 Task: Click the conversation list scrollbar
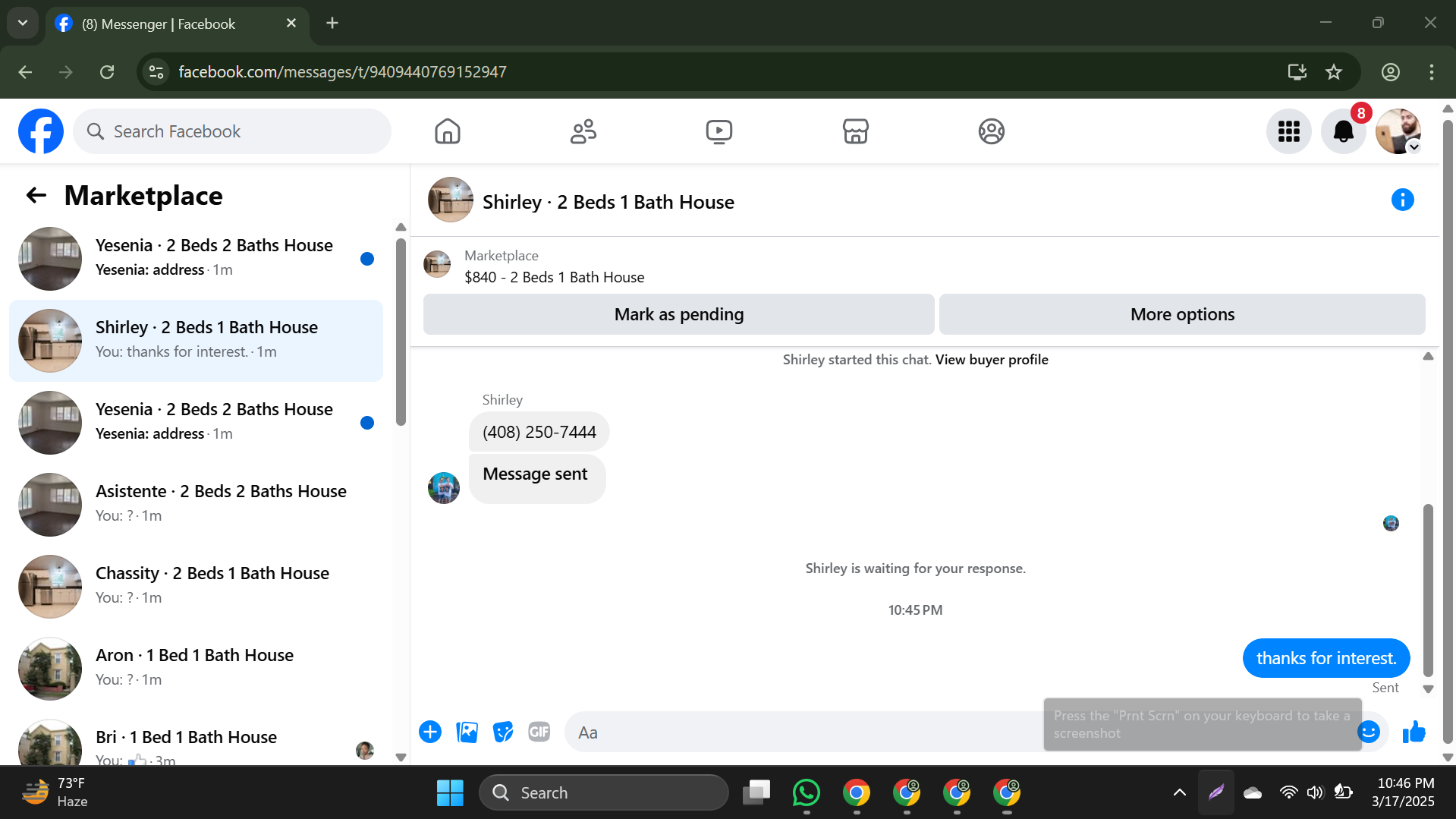[401, 332]
